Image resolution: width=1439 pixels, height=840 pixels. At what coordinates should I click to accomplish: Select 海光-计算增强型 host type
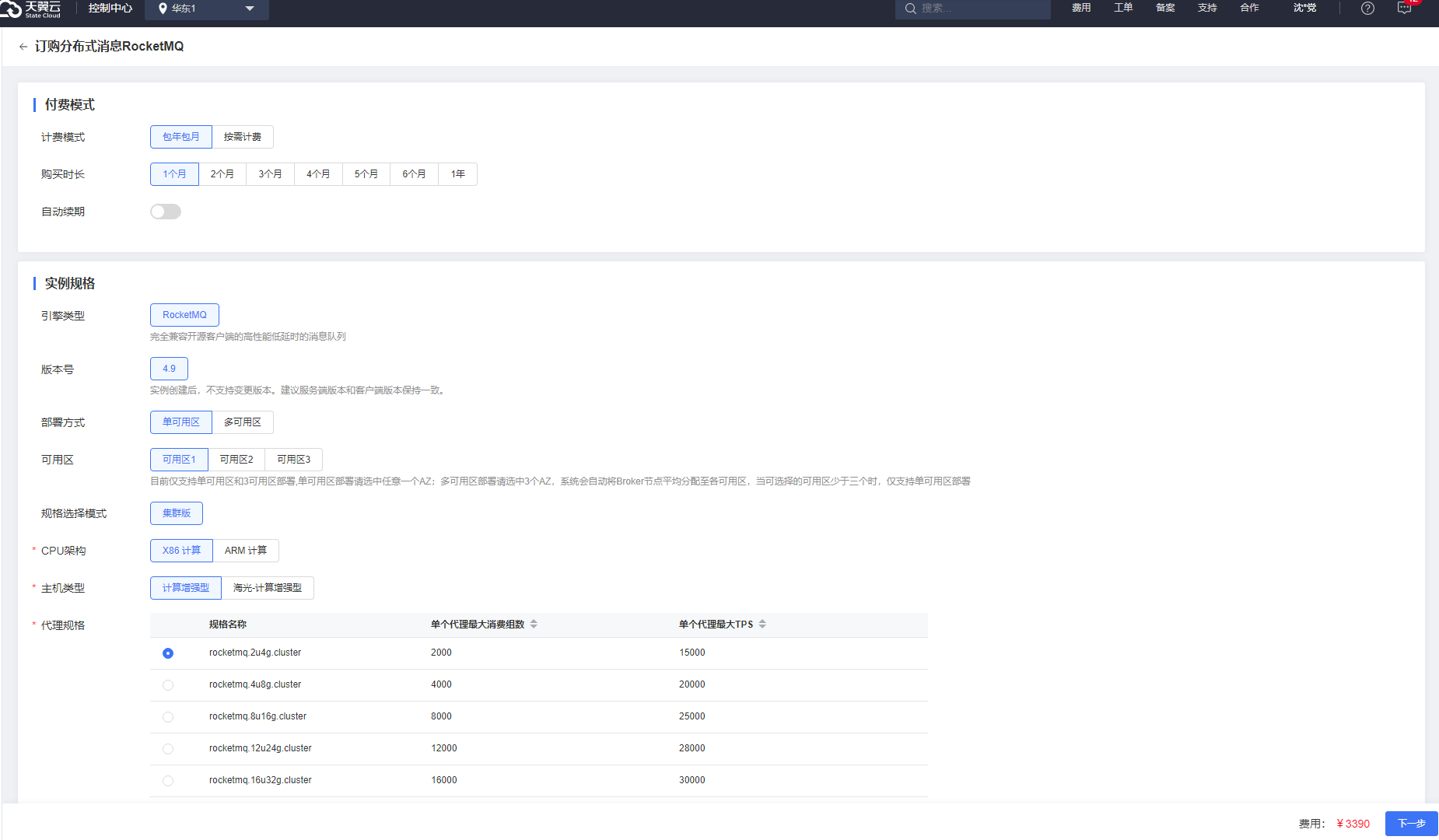pyautogui.click(x=268, y=588)
